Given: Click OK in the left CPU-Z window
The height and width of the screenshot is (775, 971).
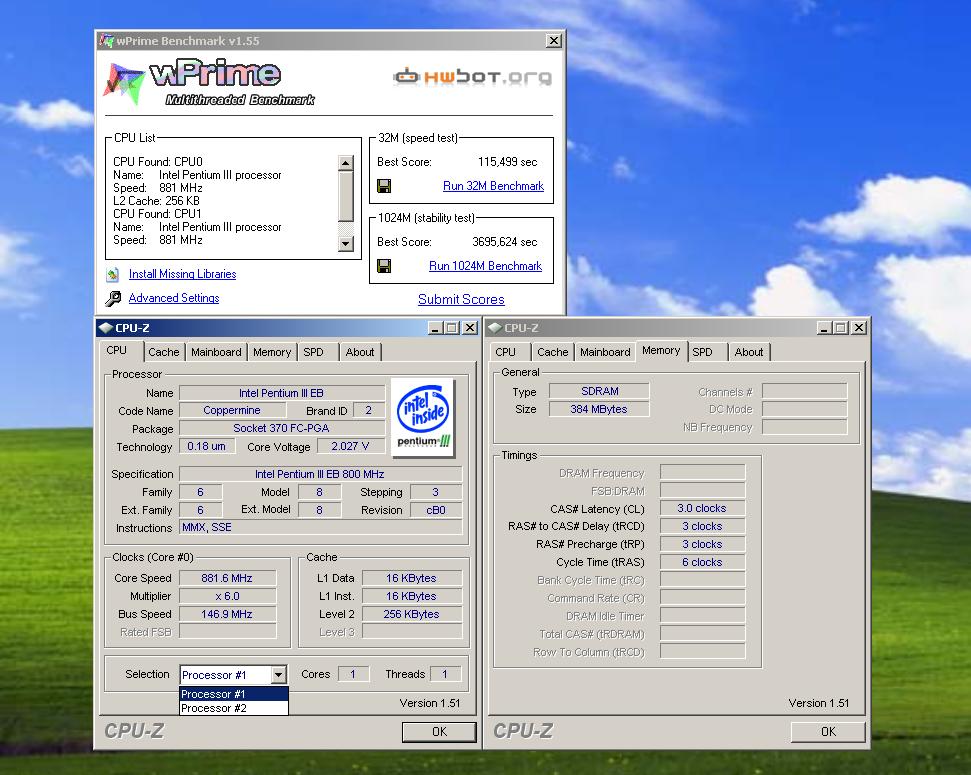Looking at the screenshot, I should (x=439, y=732).
